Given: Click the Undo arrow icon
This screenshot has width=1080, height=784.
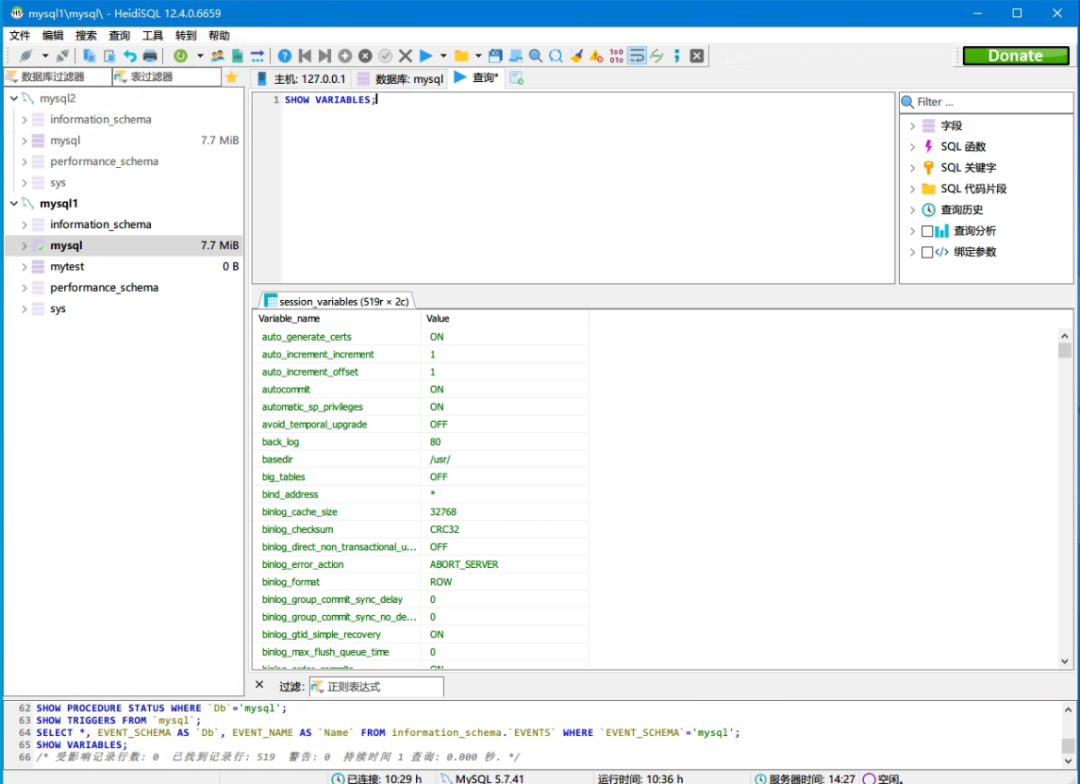Looking at the screenshot, I should [130, 56].
